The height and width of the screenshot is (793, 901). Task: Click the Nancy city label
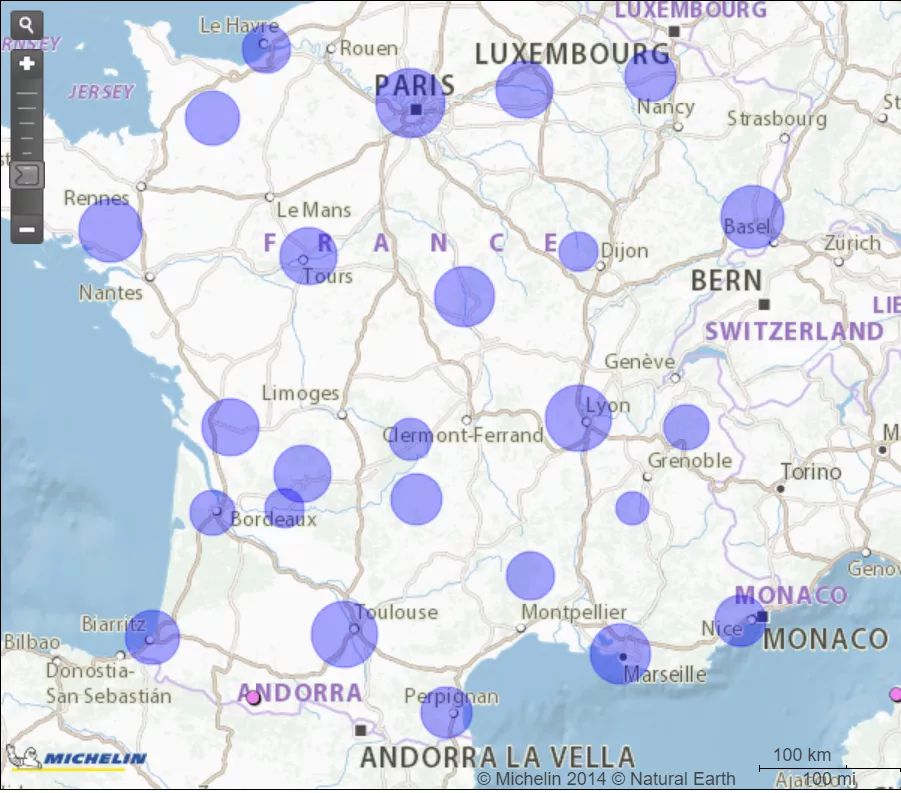tap(666, 107)
